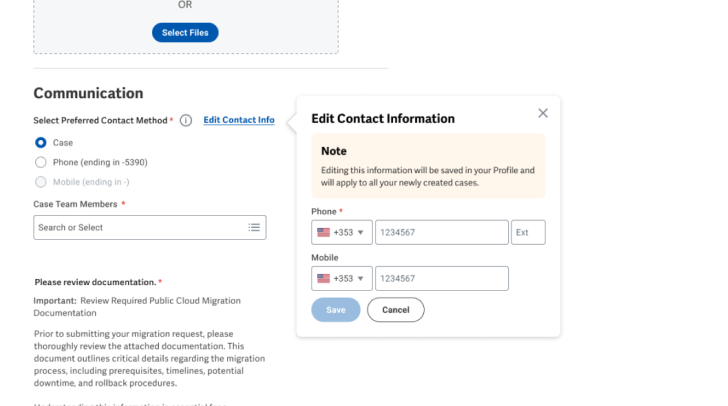The width and height of the screenshot is (728, 406).
Task: Click the Save button in popup
Action: click(x=335, y=310)
